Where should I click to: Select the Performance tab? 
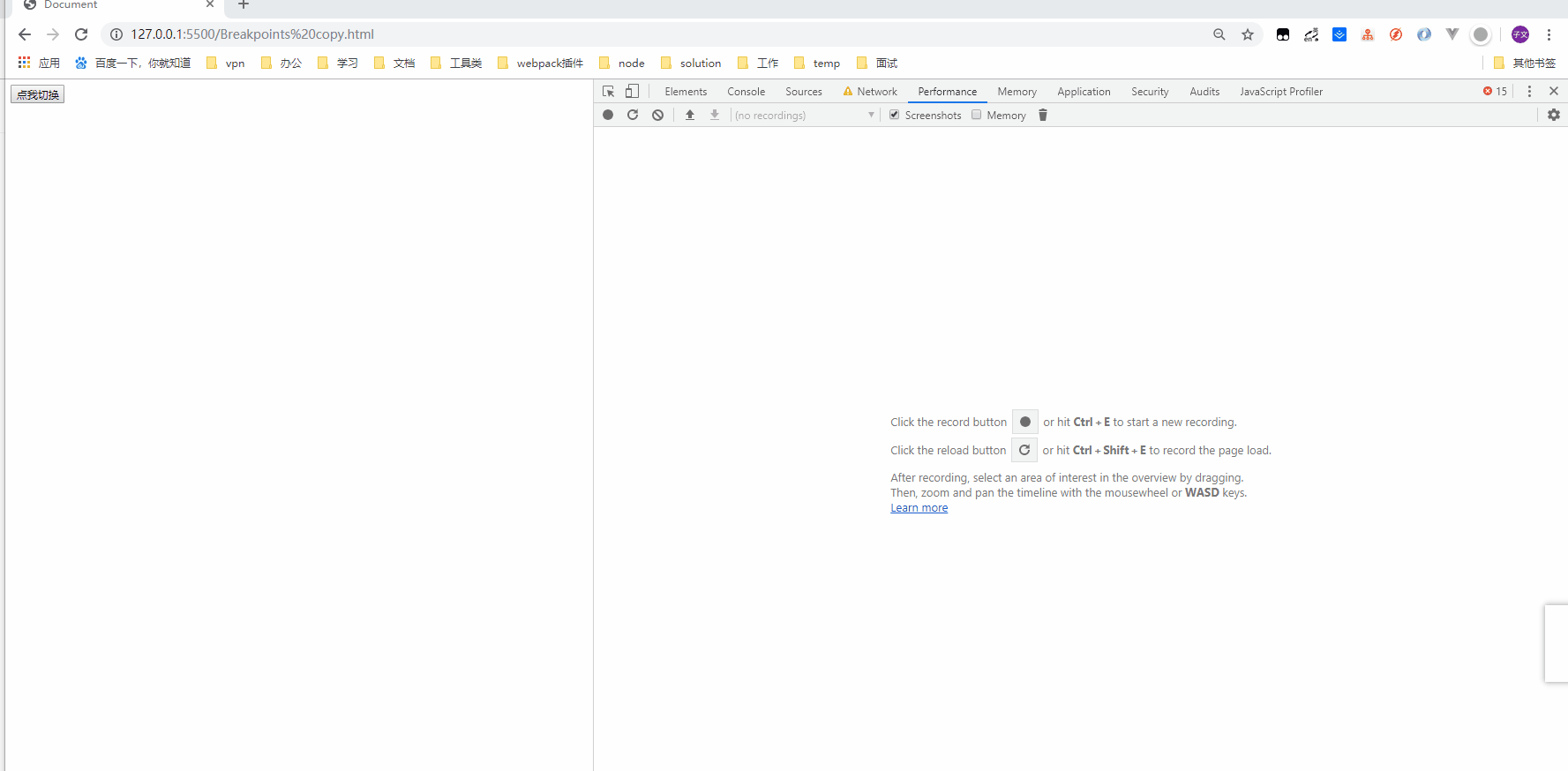tap(948, 92)
